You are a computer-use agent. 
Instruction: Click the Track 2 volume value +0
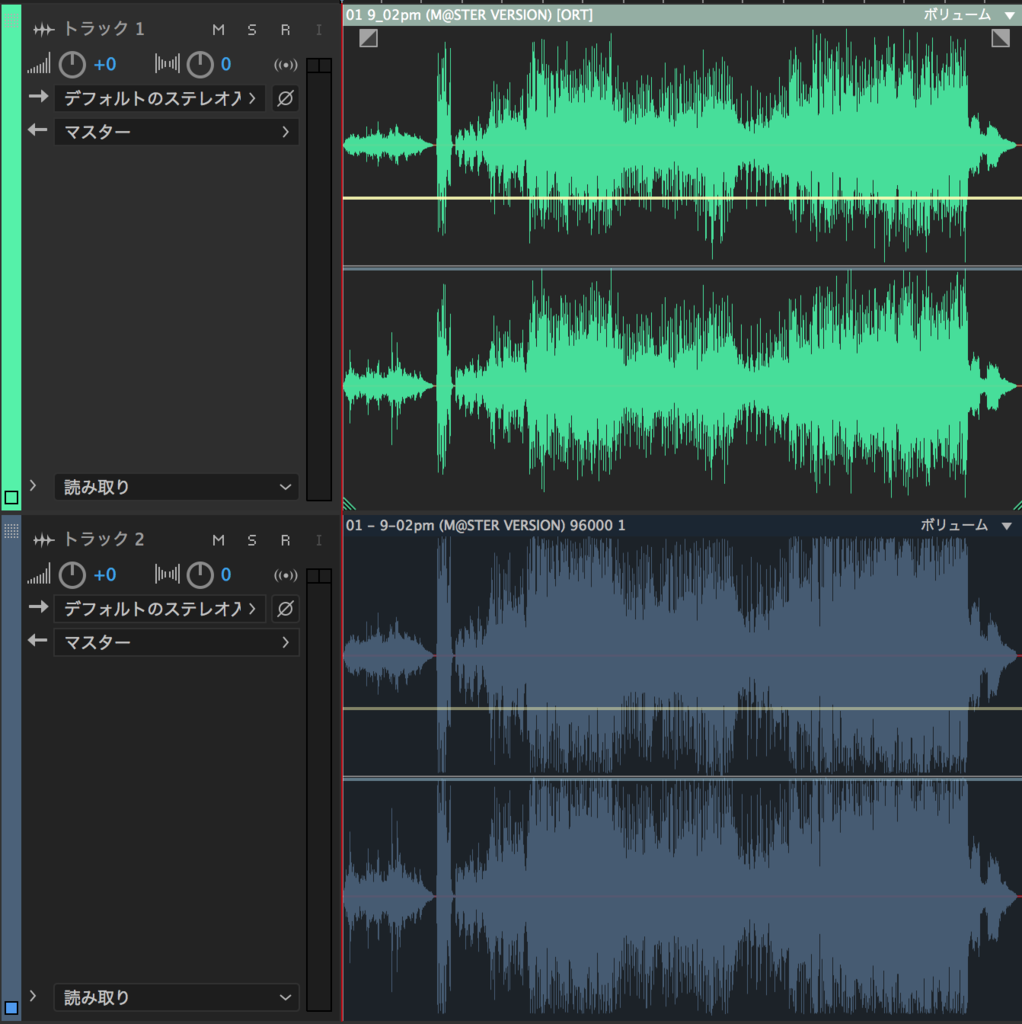104,575
